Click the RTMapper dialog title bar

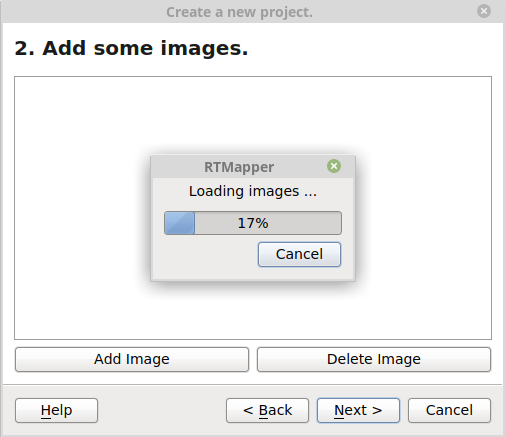coord(239,167)
